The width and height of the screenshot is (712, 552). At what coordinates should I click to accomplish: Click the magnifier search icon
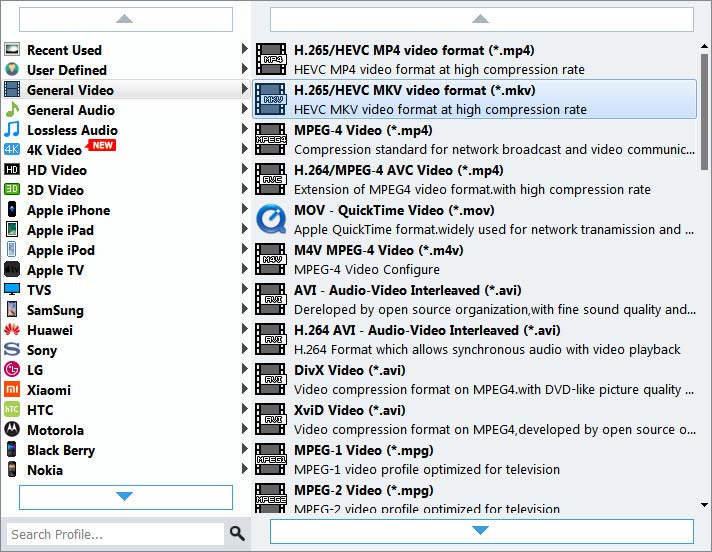[x=237, y=533]
